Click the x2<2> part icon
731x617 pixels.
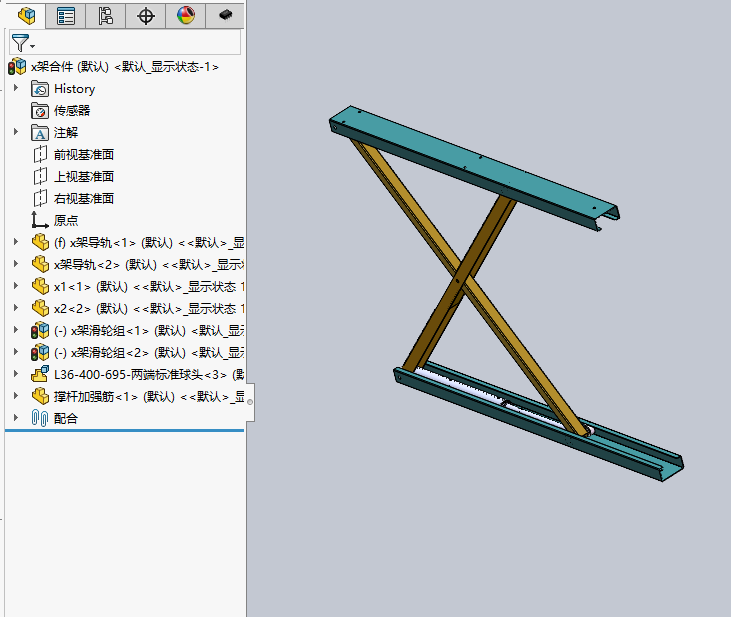[40, 308]
